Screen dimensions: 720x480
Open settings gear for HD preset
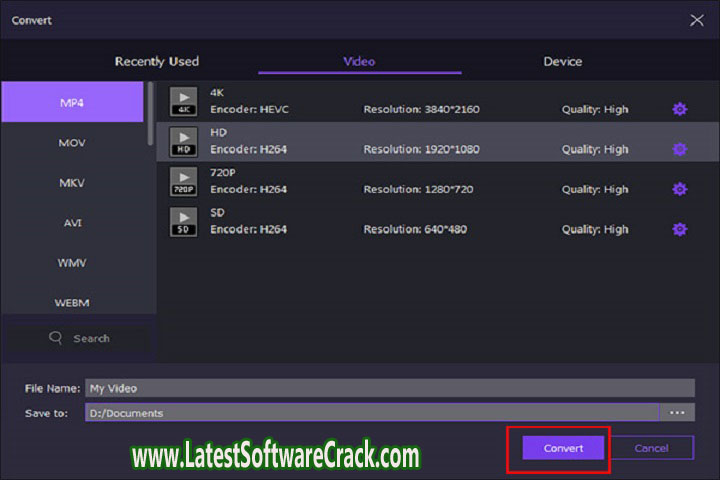click(680, 149)
